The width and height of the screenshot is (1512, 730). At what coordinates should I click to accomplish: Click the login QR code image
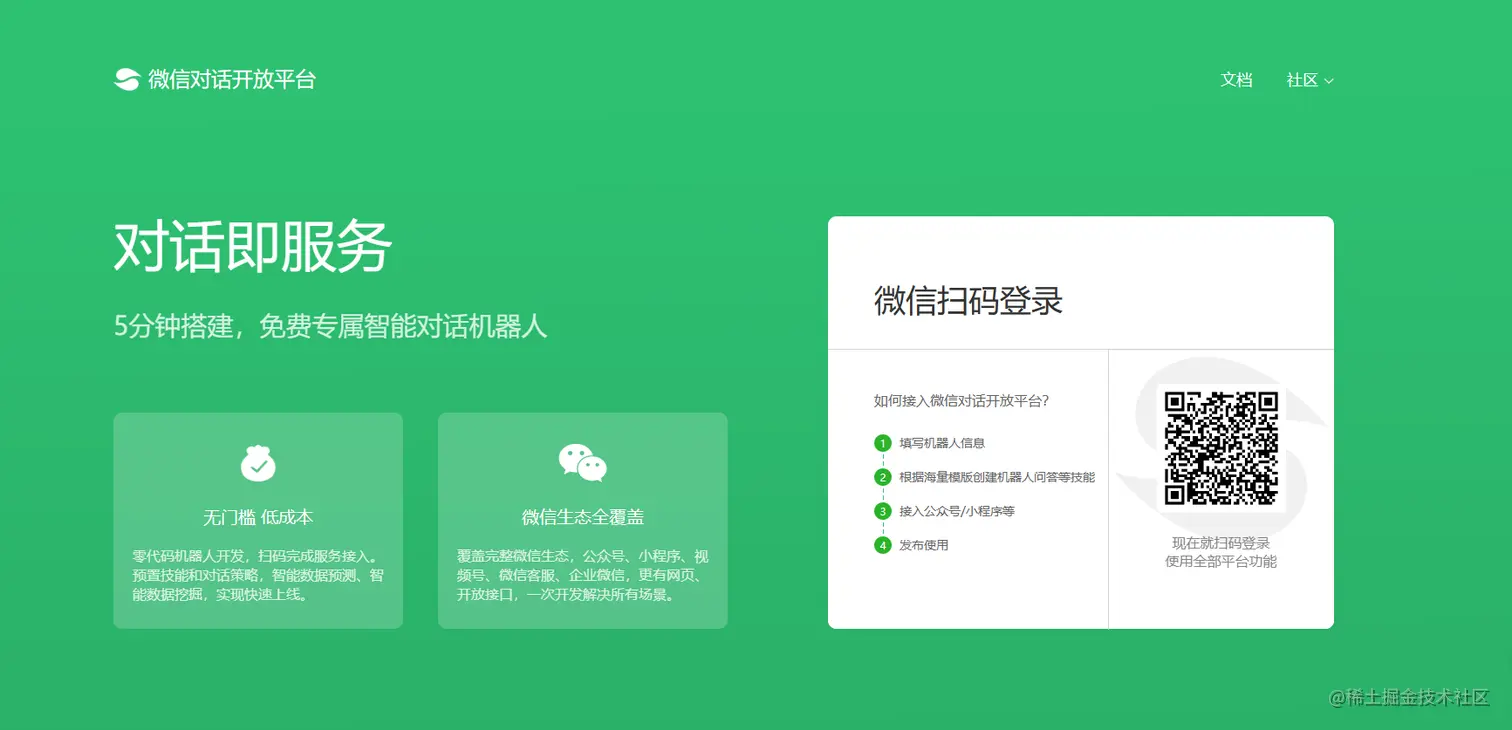tap(1221, 447)
